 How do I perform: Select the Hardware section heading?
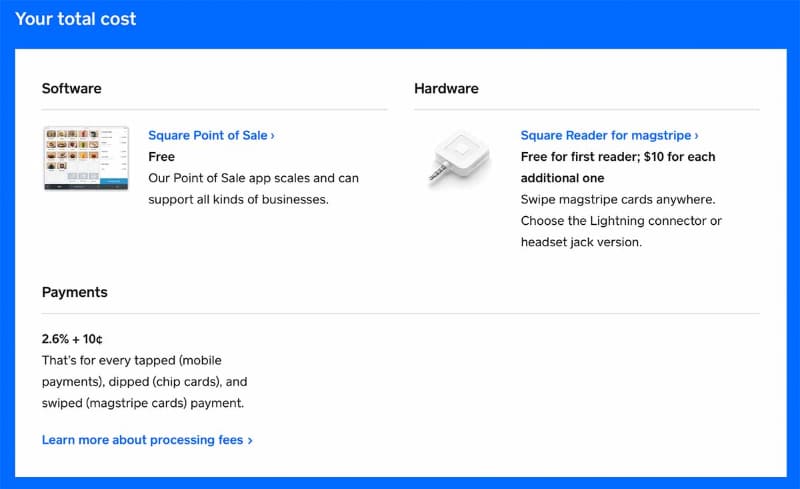click(446, 88)
